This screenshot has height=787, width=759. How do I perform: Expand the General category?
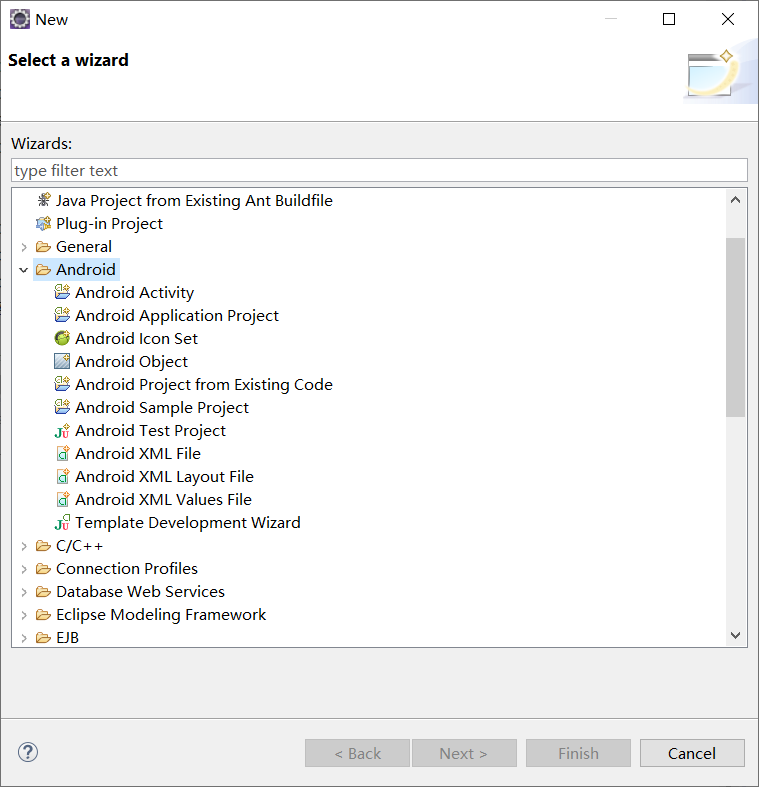[x=24, y=246]
